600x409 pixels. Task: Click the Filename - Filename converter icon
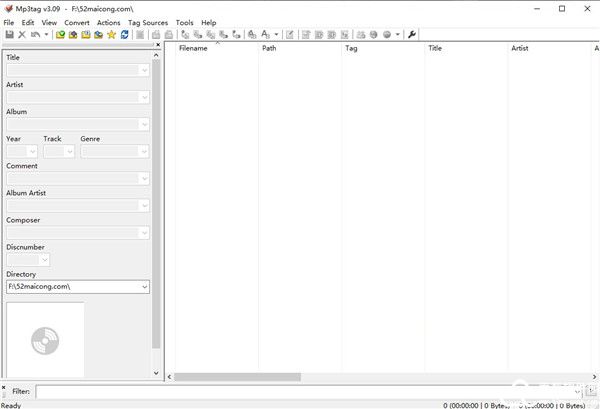coord(211,35)
